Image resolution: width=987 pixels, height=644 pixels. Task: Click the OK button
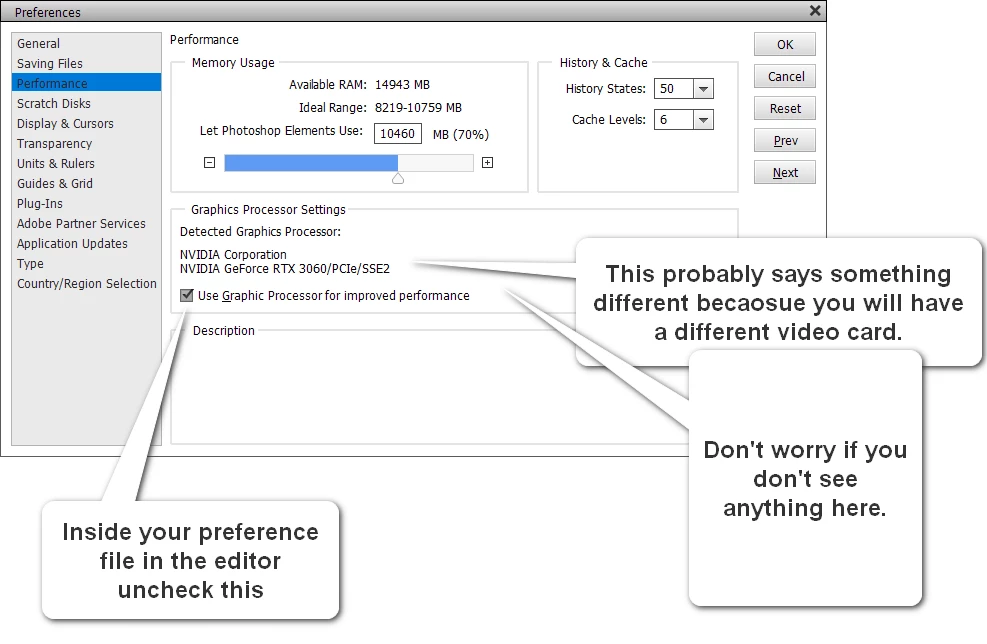pyautogui.click(x=784, y=45)
